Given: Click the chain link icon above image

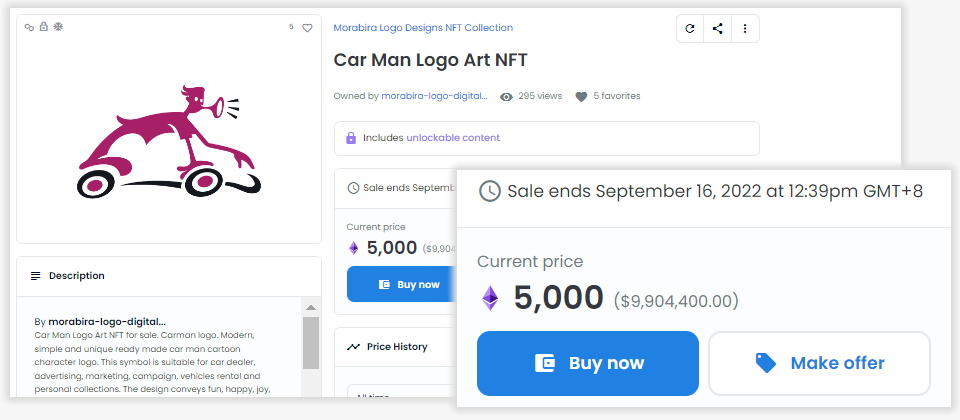Looking at the screenshot, I should click(x=30, y=27).
